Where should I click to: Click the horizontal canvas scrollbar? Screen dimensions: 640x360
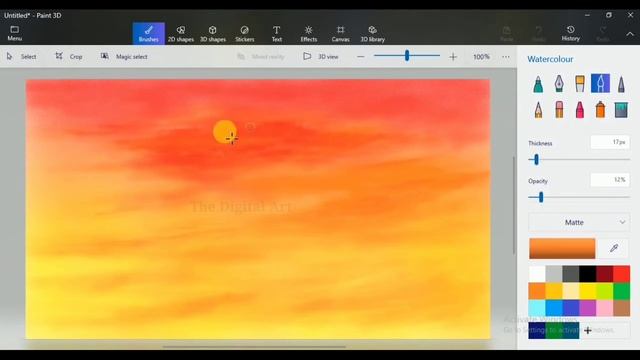[254, 347]
